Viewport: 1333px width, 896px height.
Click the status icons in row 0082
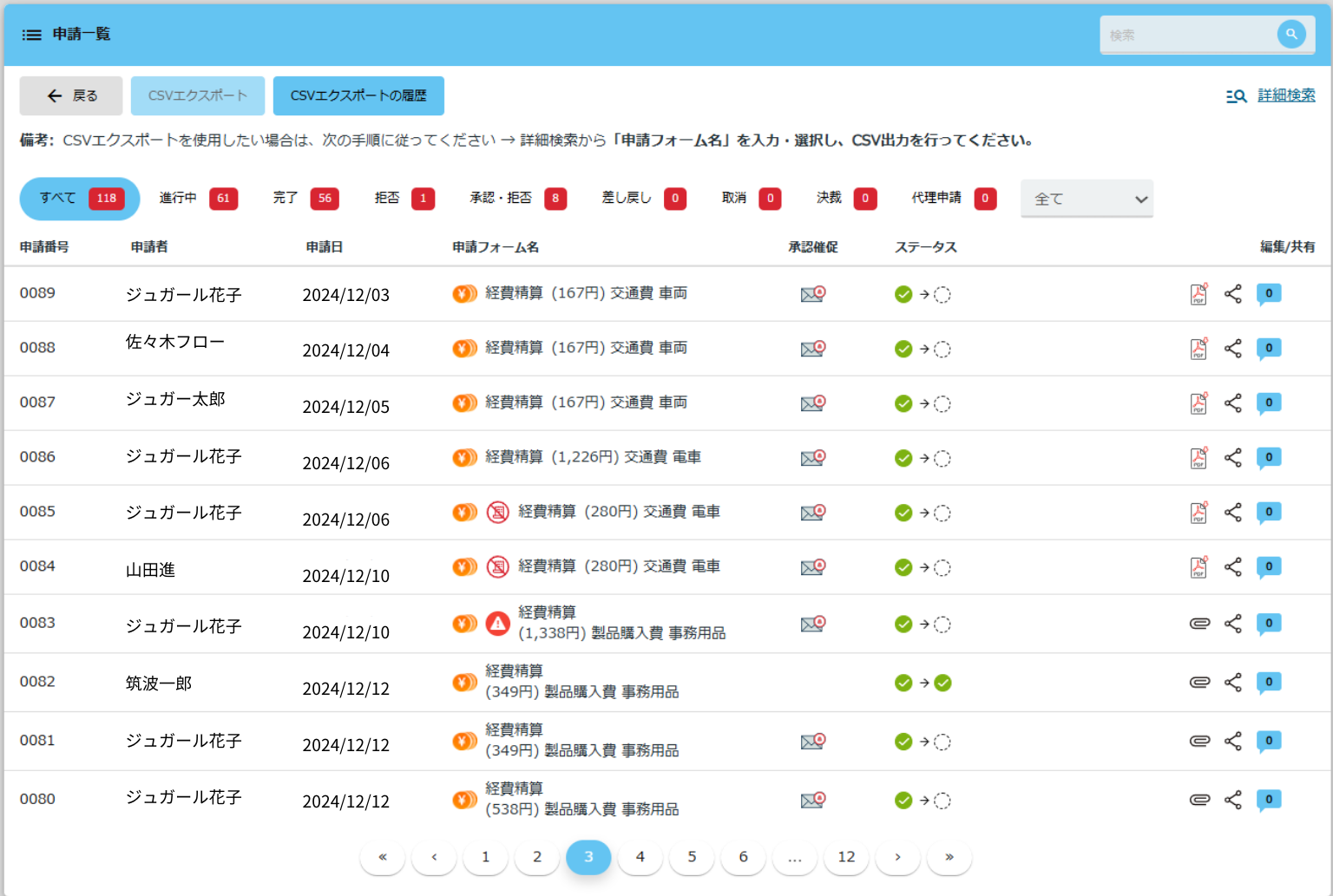923,683
